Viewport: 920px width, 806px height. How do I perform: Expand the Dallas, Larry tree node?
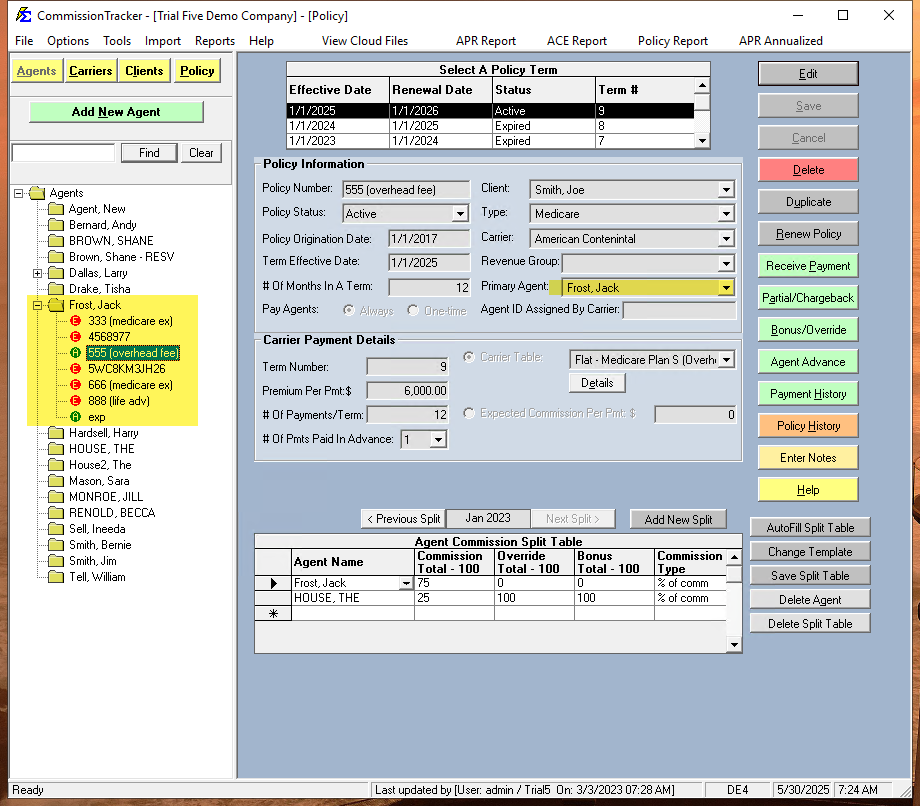click(x=37, y=272)
